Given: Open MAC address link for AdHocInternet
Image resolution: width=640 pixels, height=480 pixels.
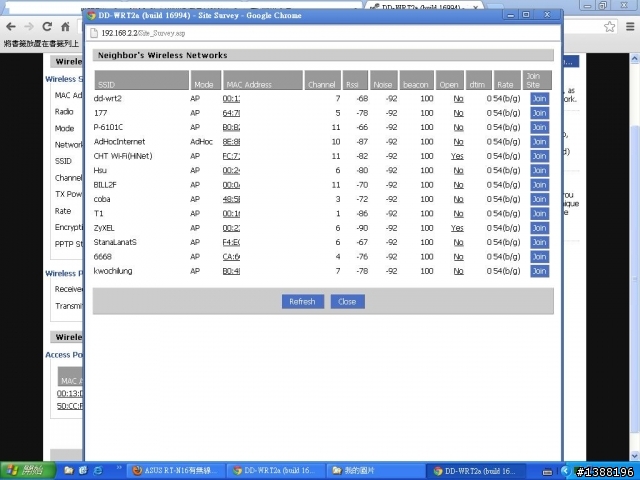Looking at the screenshot, I should [x=231, y=142].
